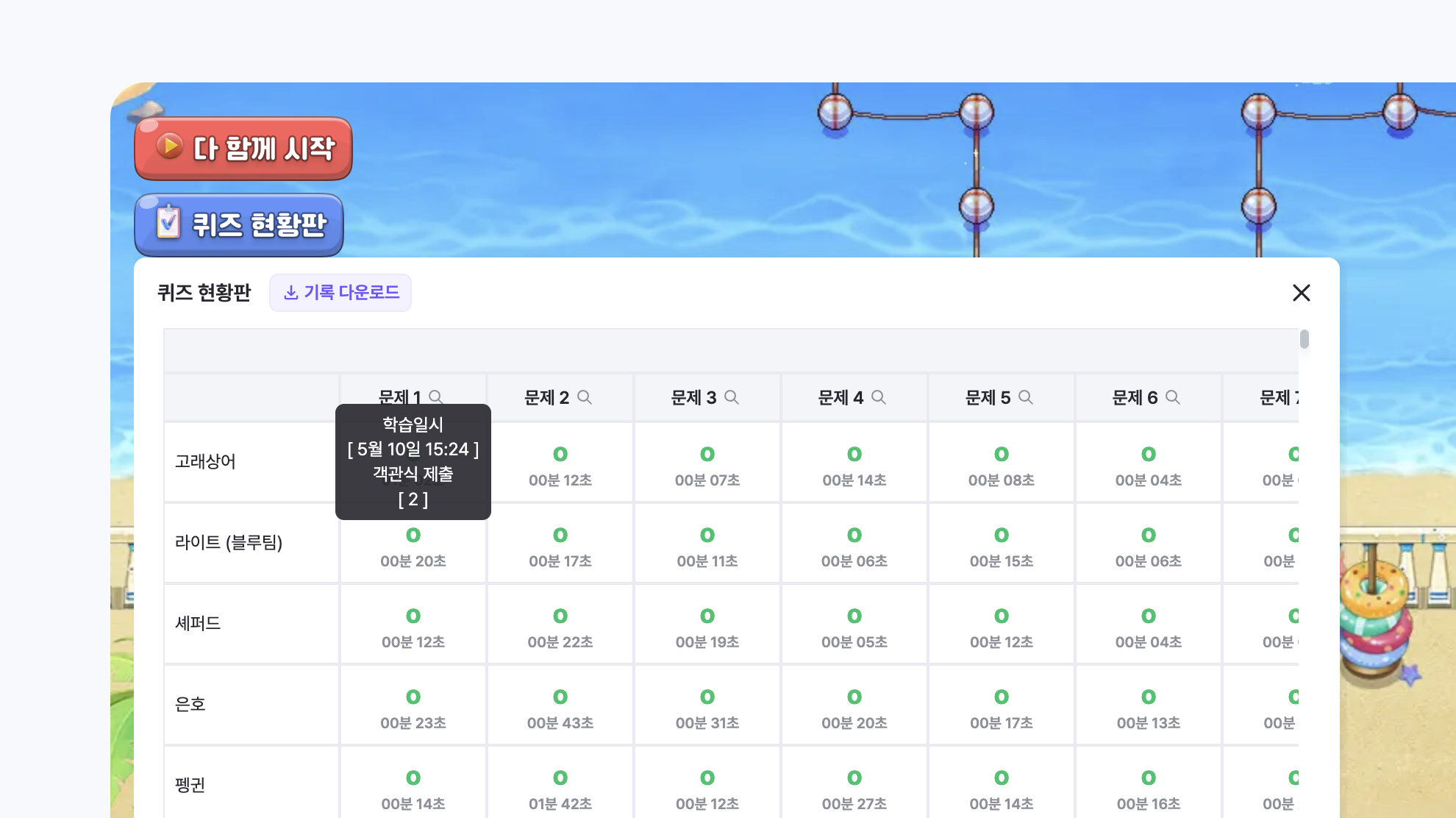The height and width of the screenshot is (818, 1456).
Task: Inspect 문제 3 via its magnifier icon
Action: (732, 397)
